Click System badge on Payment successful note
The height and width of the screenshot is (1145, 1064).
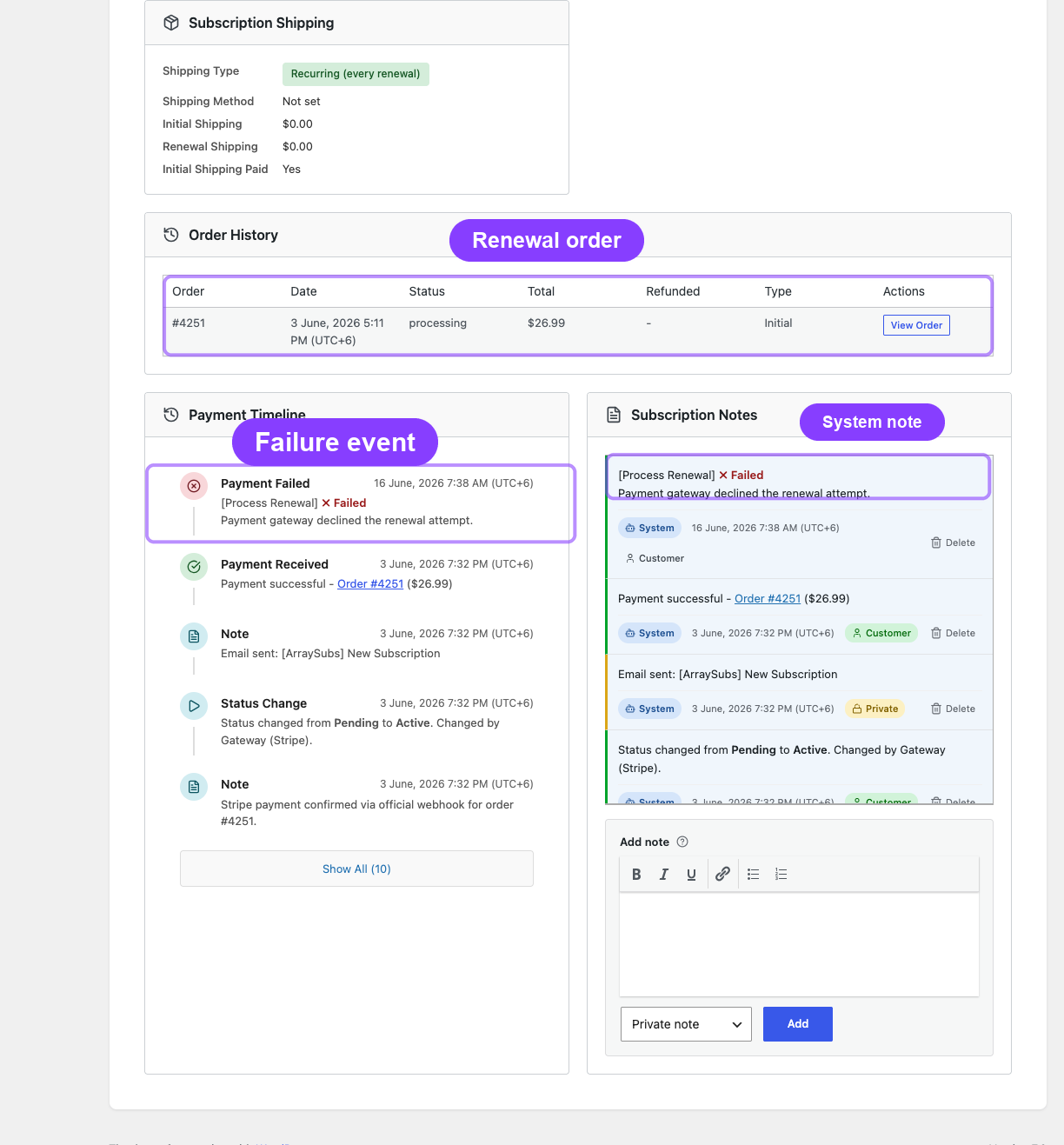(649, 633)
